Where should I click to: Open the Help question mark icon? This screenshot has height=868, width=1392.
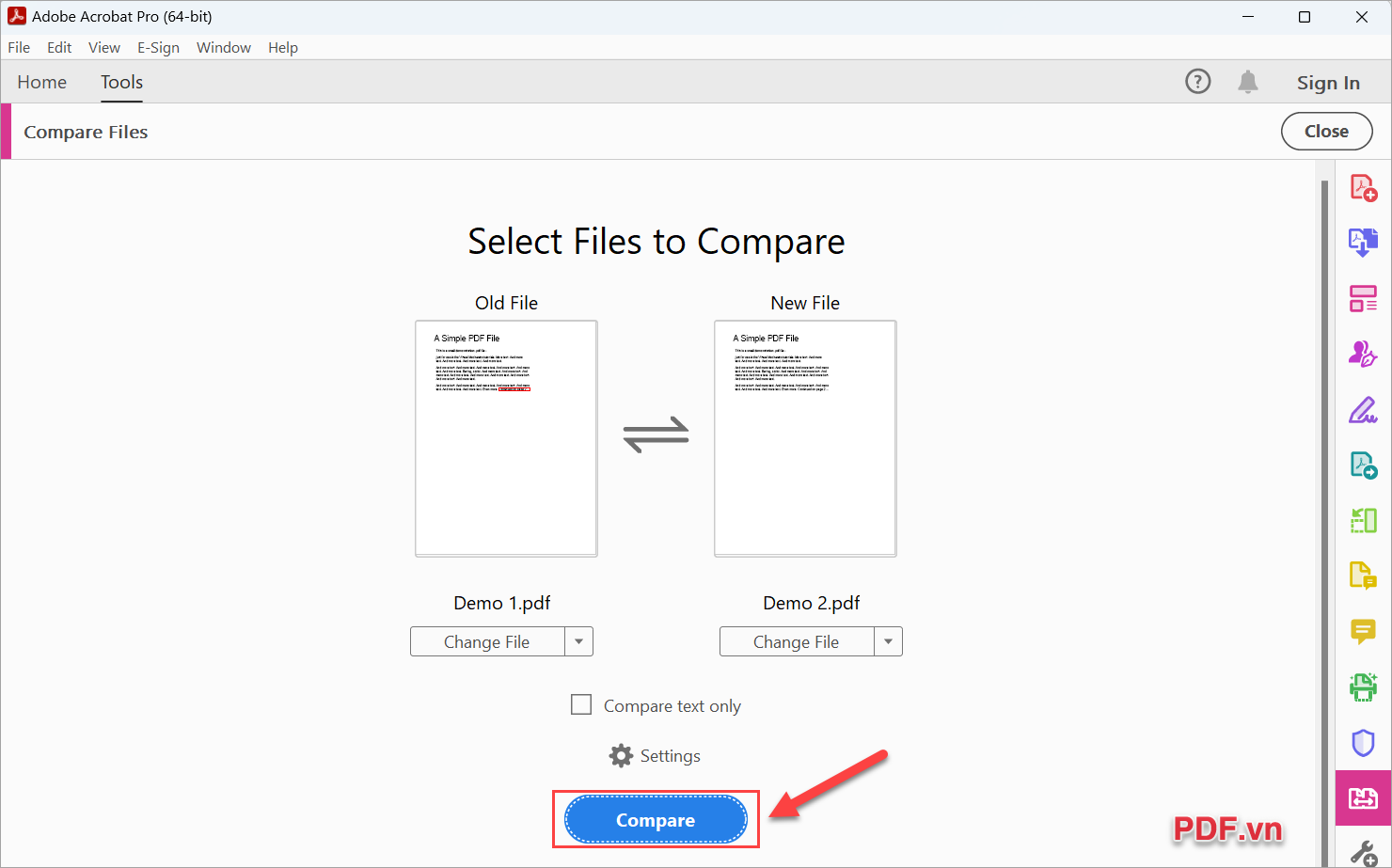tap(1197, 82)
